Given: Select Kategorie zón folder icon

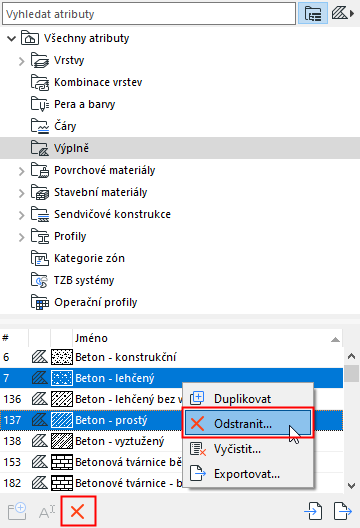Looking at the screenshot, I should [x=40, y=258].
